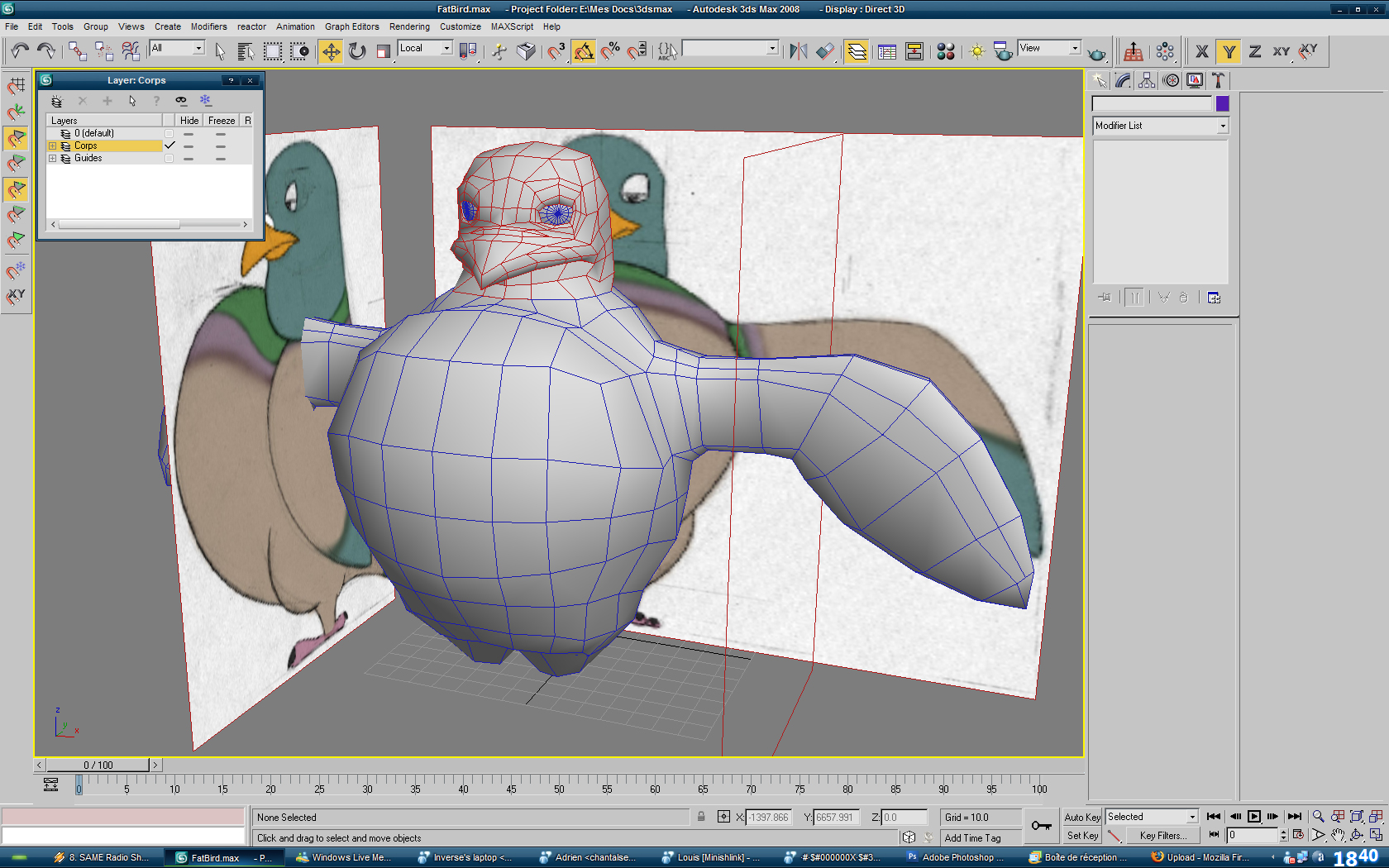The image size is (1389, 868).
Task: Click the 0 / 100 time slider
Action: click(98, 765)
